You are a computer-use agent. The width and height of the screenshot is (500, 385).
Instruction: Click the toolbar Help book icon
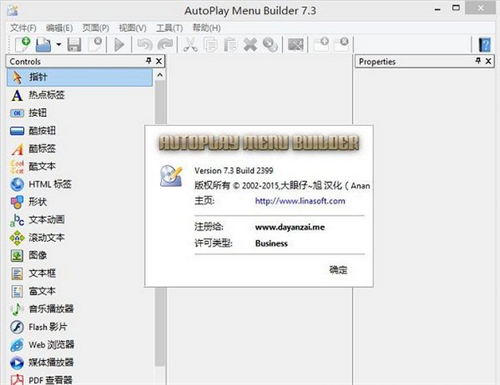pos(485,45)
